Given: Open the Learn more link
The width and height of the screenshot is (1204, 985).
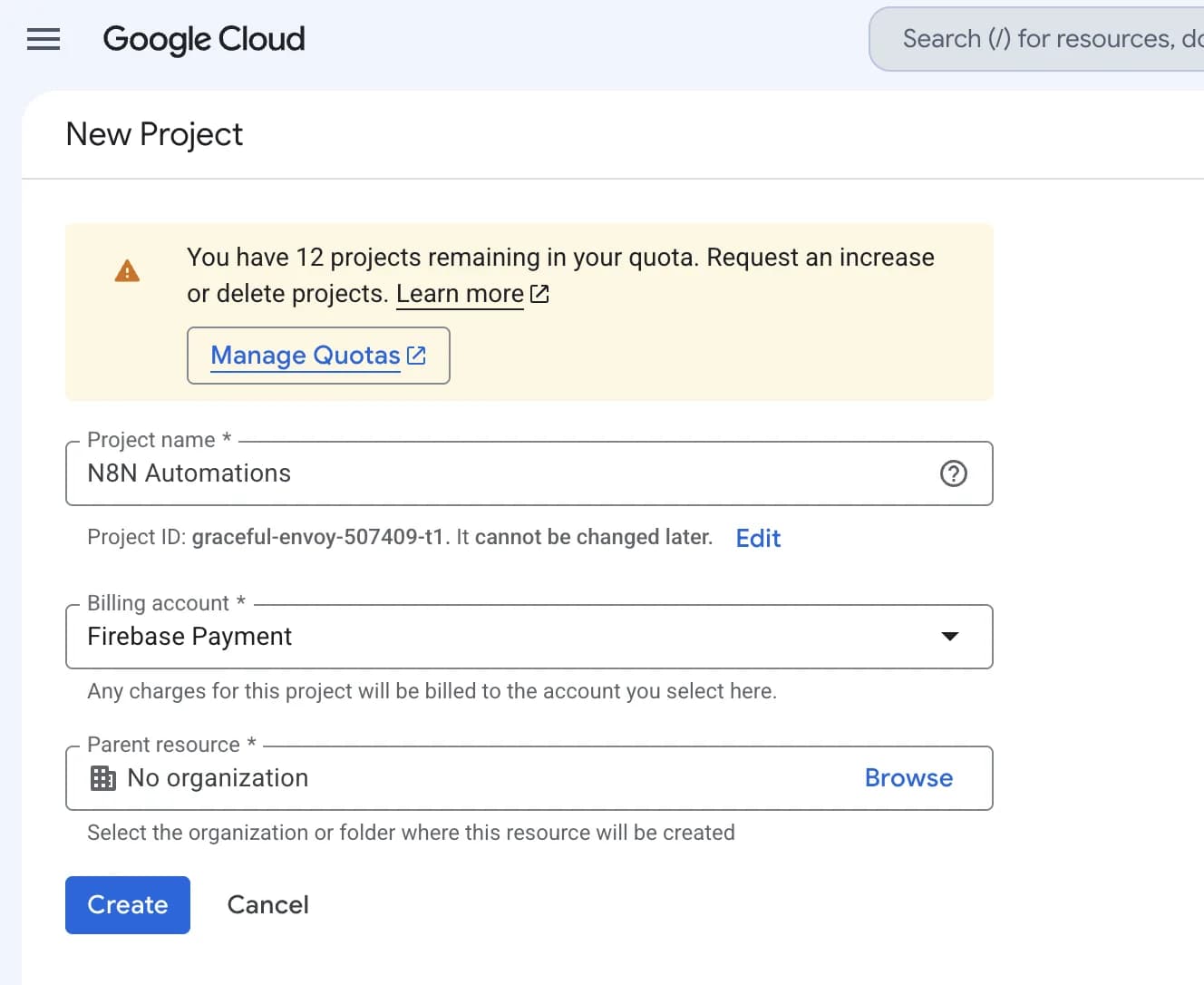Looking at the screenshot, I should (460, 294).
